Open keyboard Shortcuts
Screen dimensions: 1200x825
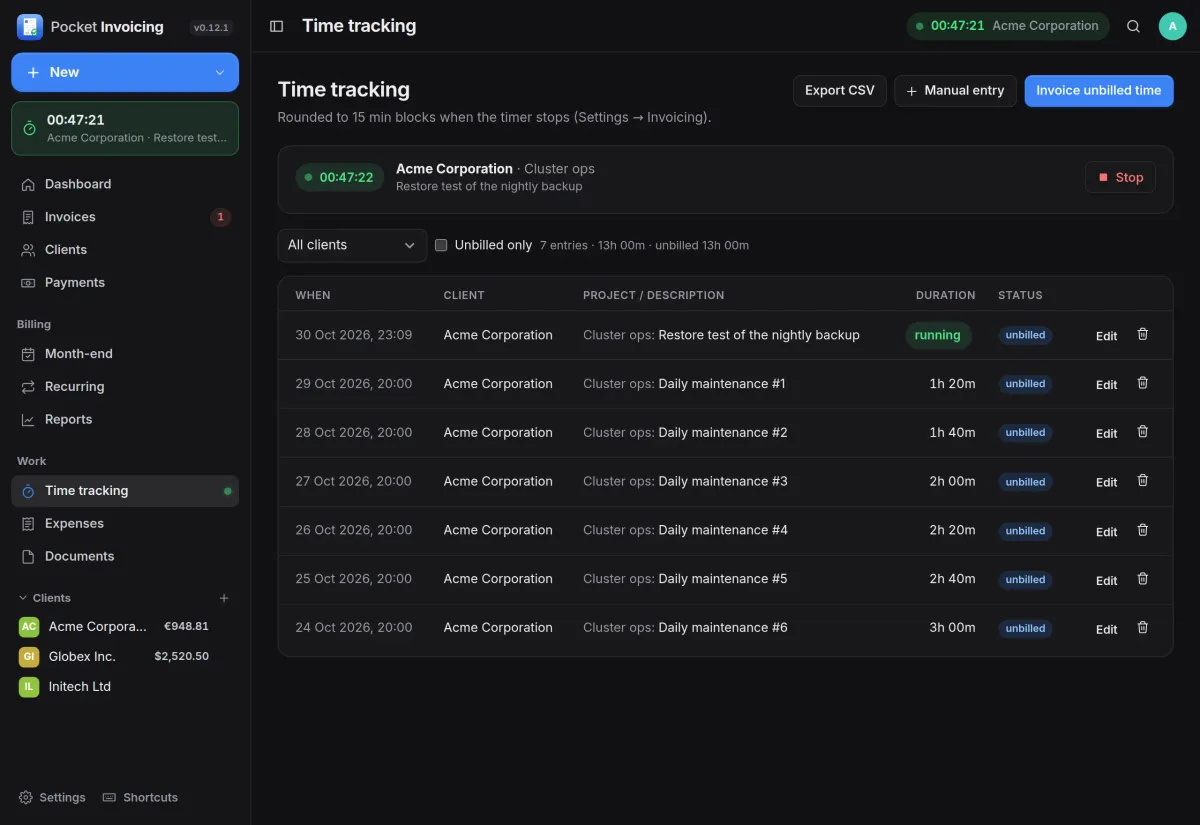pos(140,797)
